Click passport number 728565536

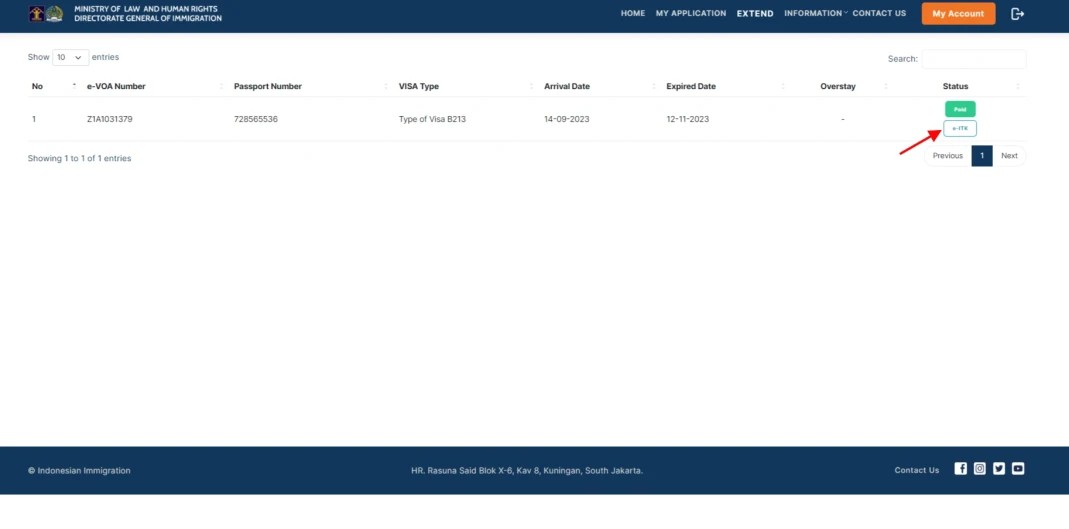coord(256,119)
